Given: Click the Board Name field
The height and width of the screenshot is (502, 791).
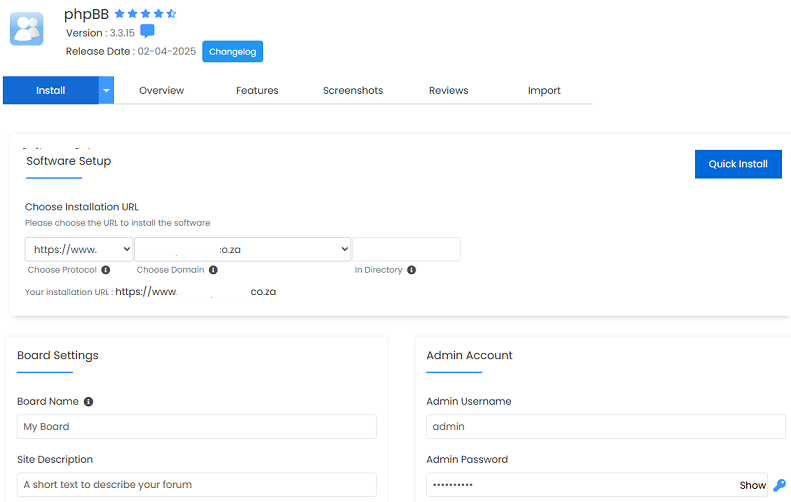Looking at the screenshot, I should click(x=197, y=427).
